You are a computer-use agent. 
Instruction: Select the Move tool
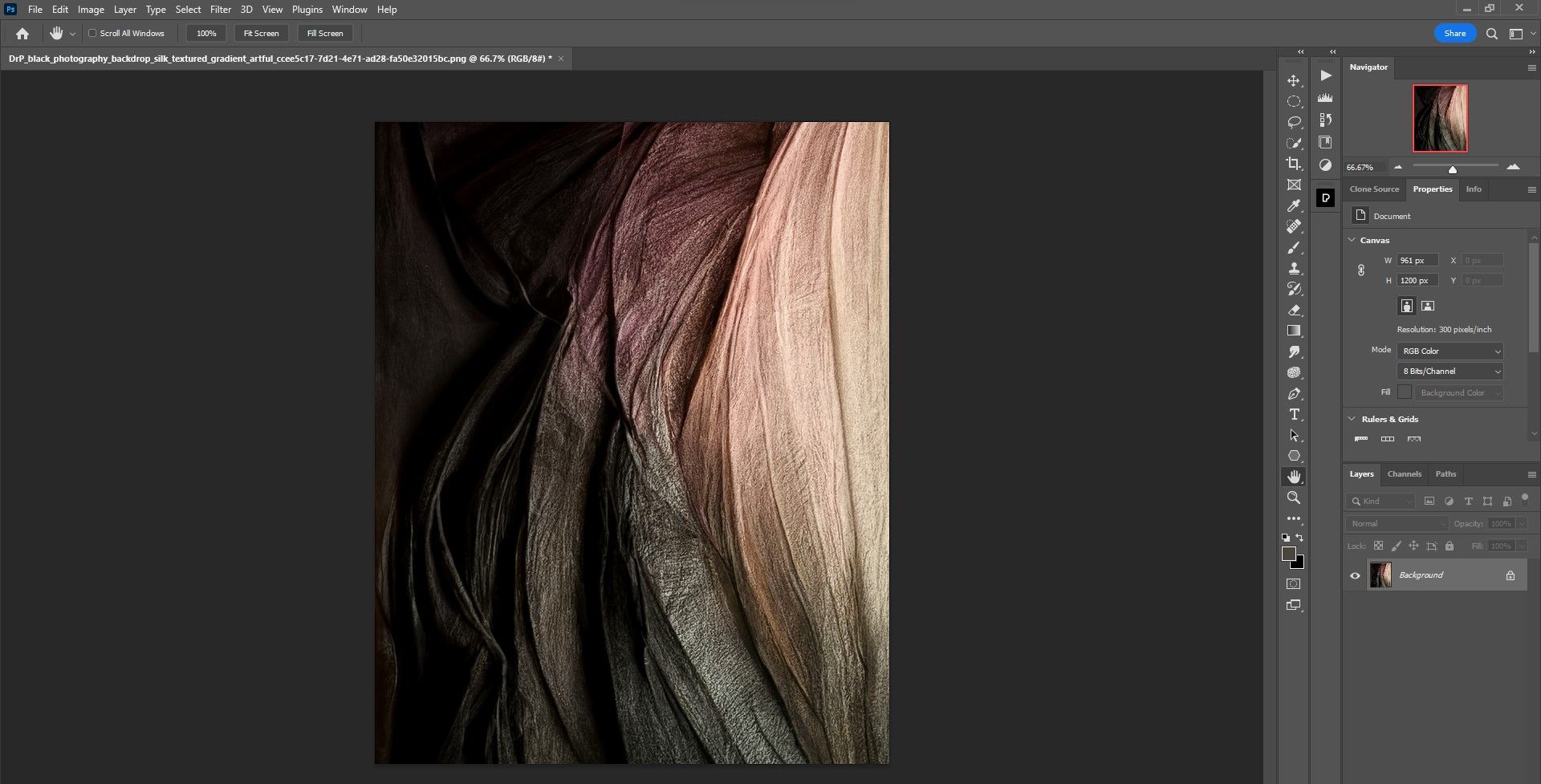pyautogui.click(x=1294, y=80)
